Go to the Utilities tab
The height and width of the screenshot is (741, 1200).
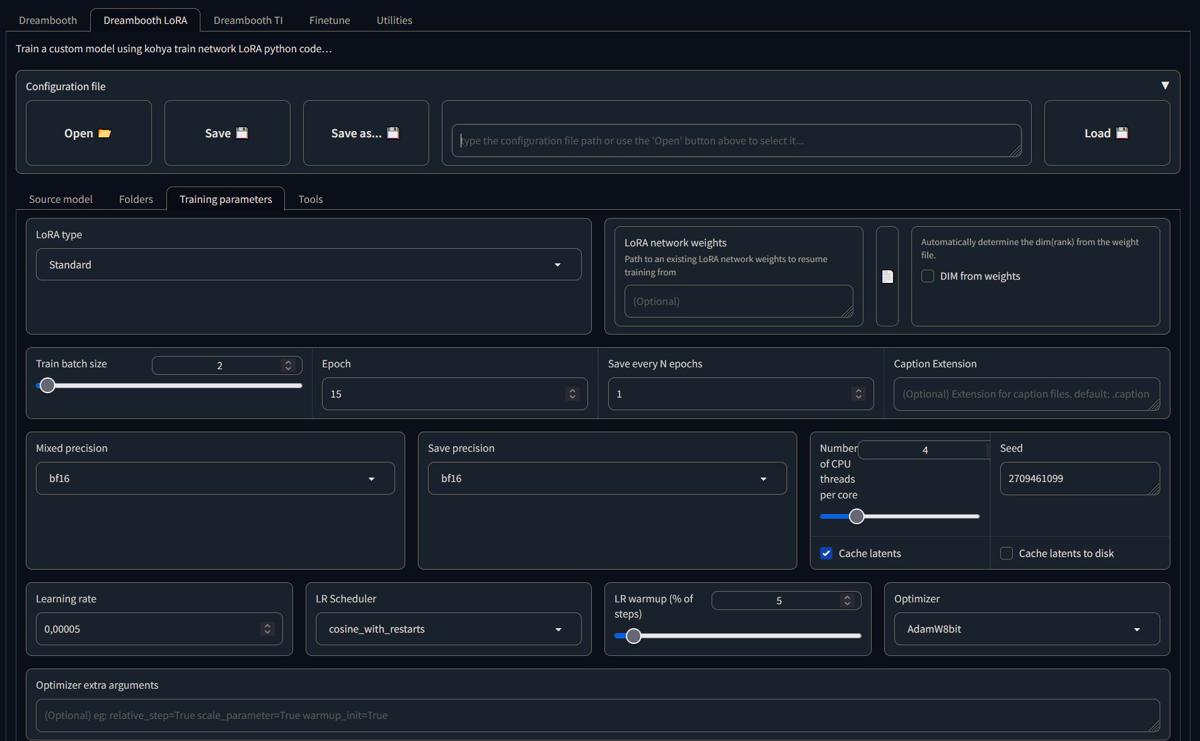click(394, 20)
